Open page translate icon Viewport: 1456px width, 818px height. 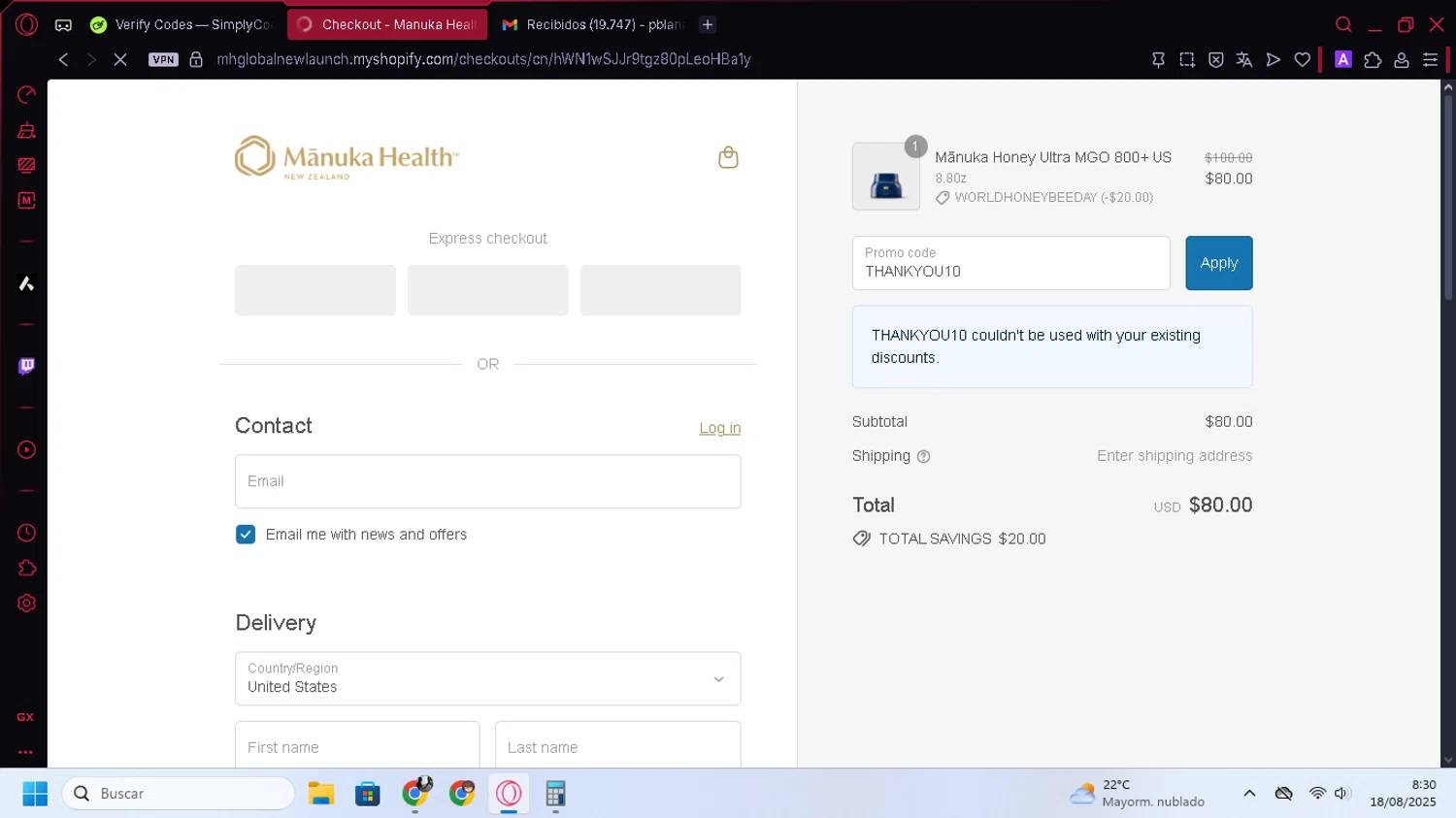click(1244, 60)
